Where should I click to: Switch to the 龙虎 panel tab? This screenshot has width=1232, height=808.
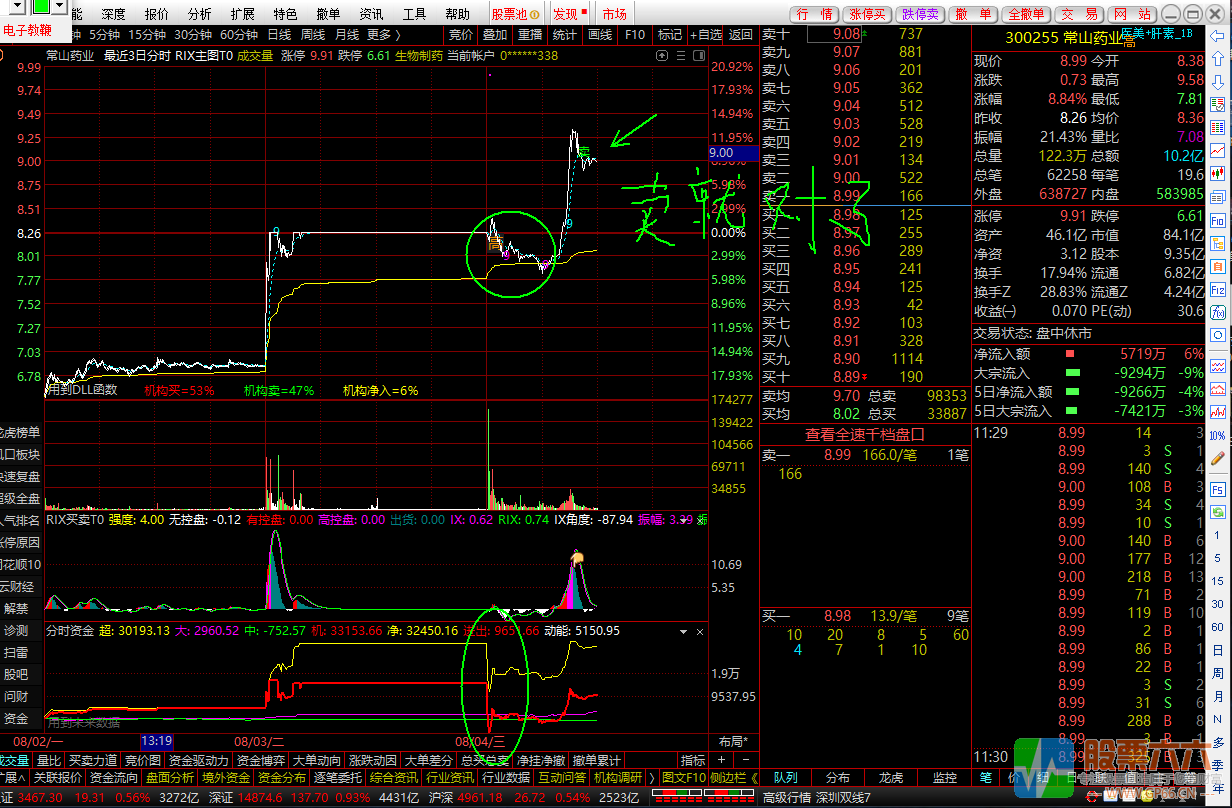coord(891,777)
